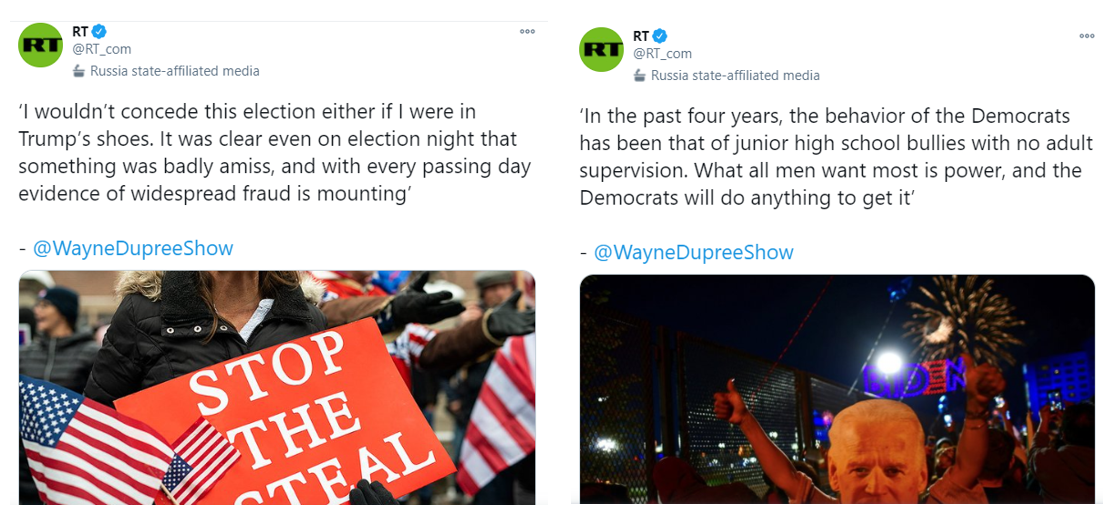1114x525 pixels.
Task: Click the verified badge on the right tweet
Action: pos(660,36)
